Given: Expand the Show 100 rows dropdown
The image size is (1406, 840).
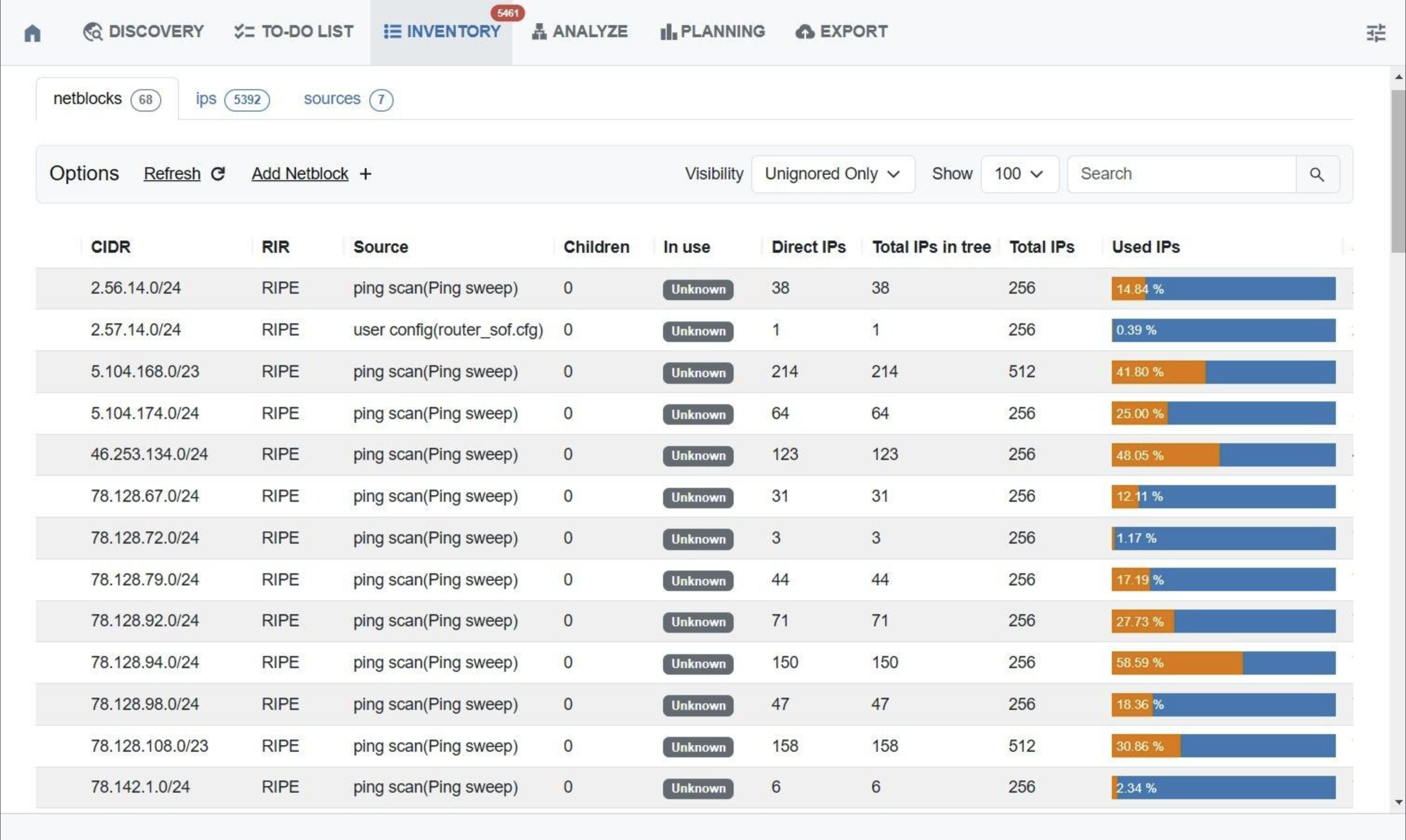Looking at the screenshot, I should tap(1019, 174).
